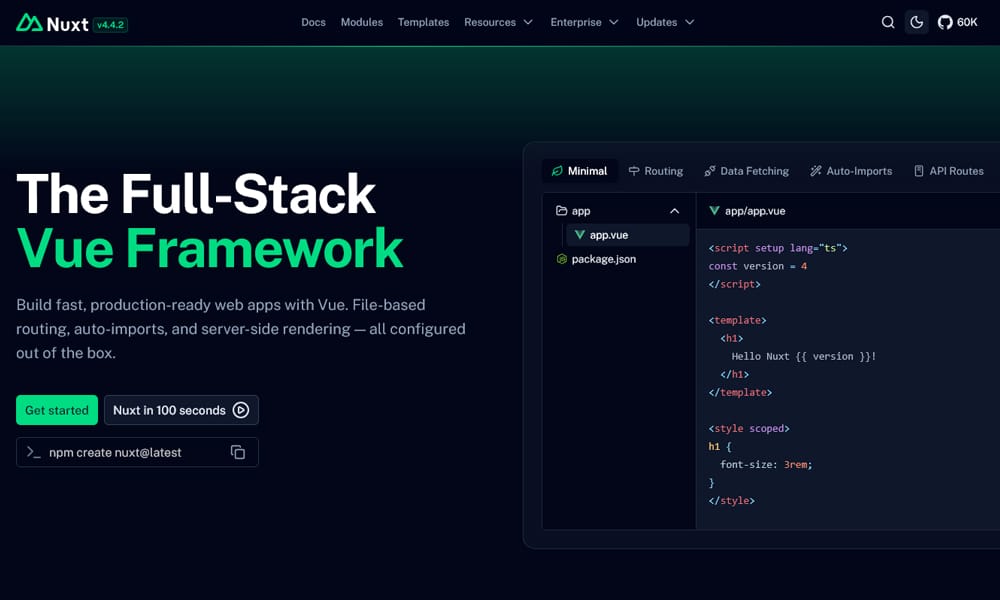Click the terminal prompt icon beside npm command

pos(33,452)
